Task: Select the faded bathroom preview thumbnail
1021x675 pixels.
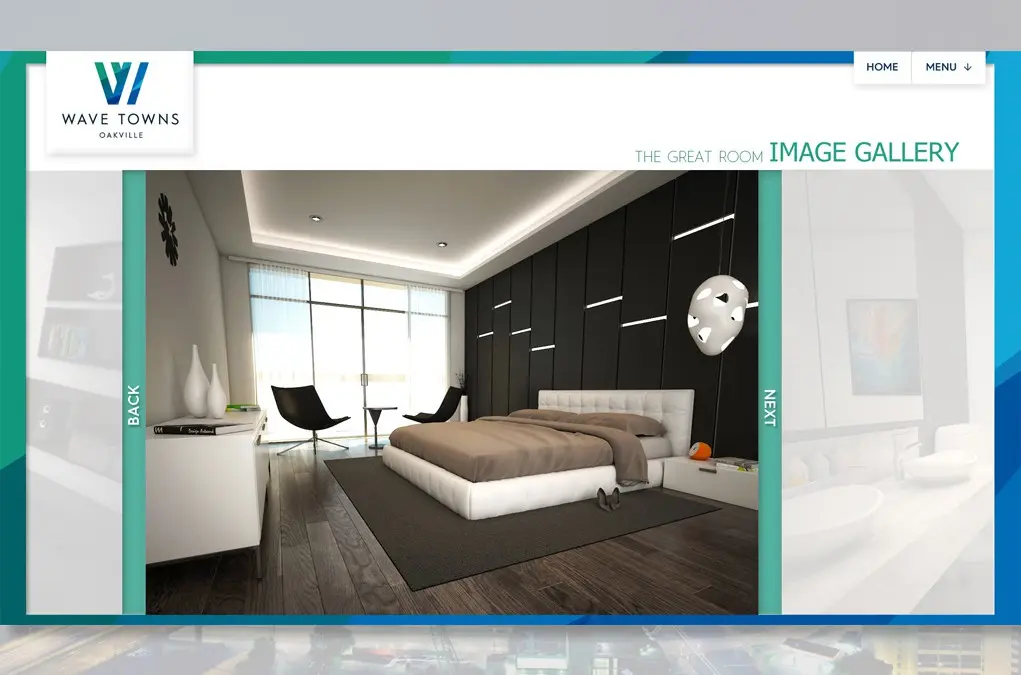Action: point(888,393)
